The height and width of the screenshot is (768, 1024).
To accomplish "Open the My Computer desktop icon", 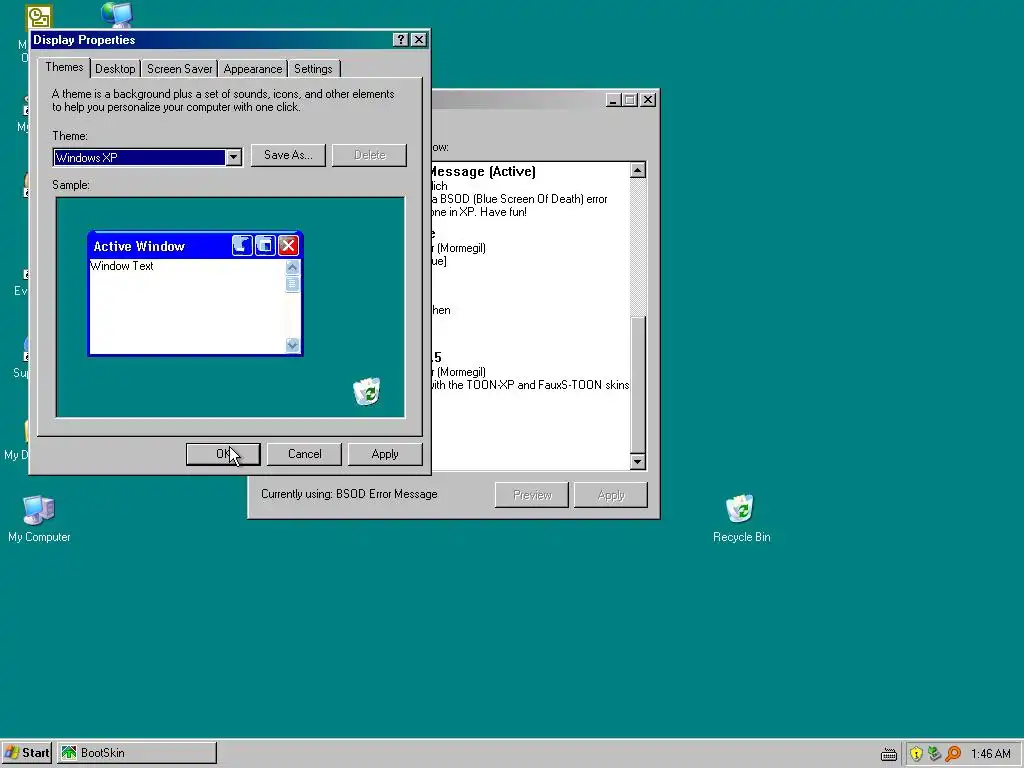I will pyautogui.click(x=39, y=519).
